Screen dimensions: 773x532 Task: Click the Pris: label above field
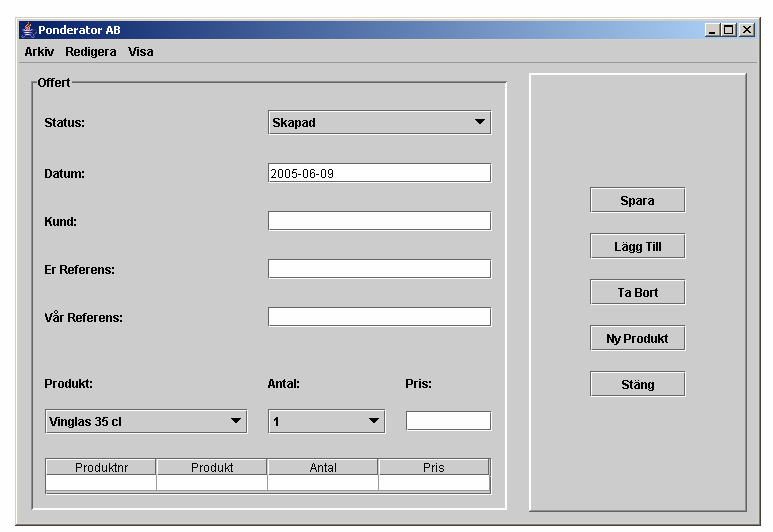click(419, 384)
